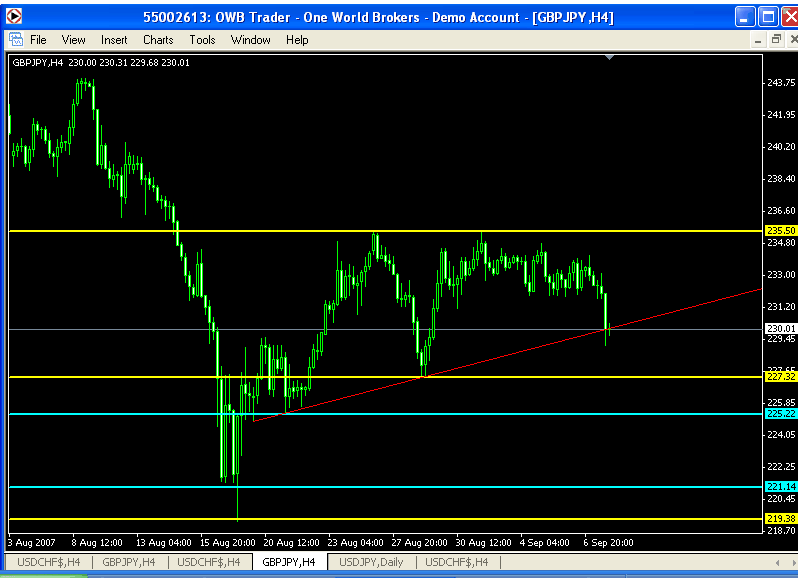Click the 23 Aug 04:00 time label

tap(356, 542)
